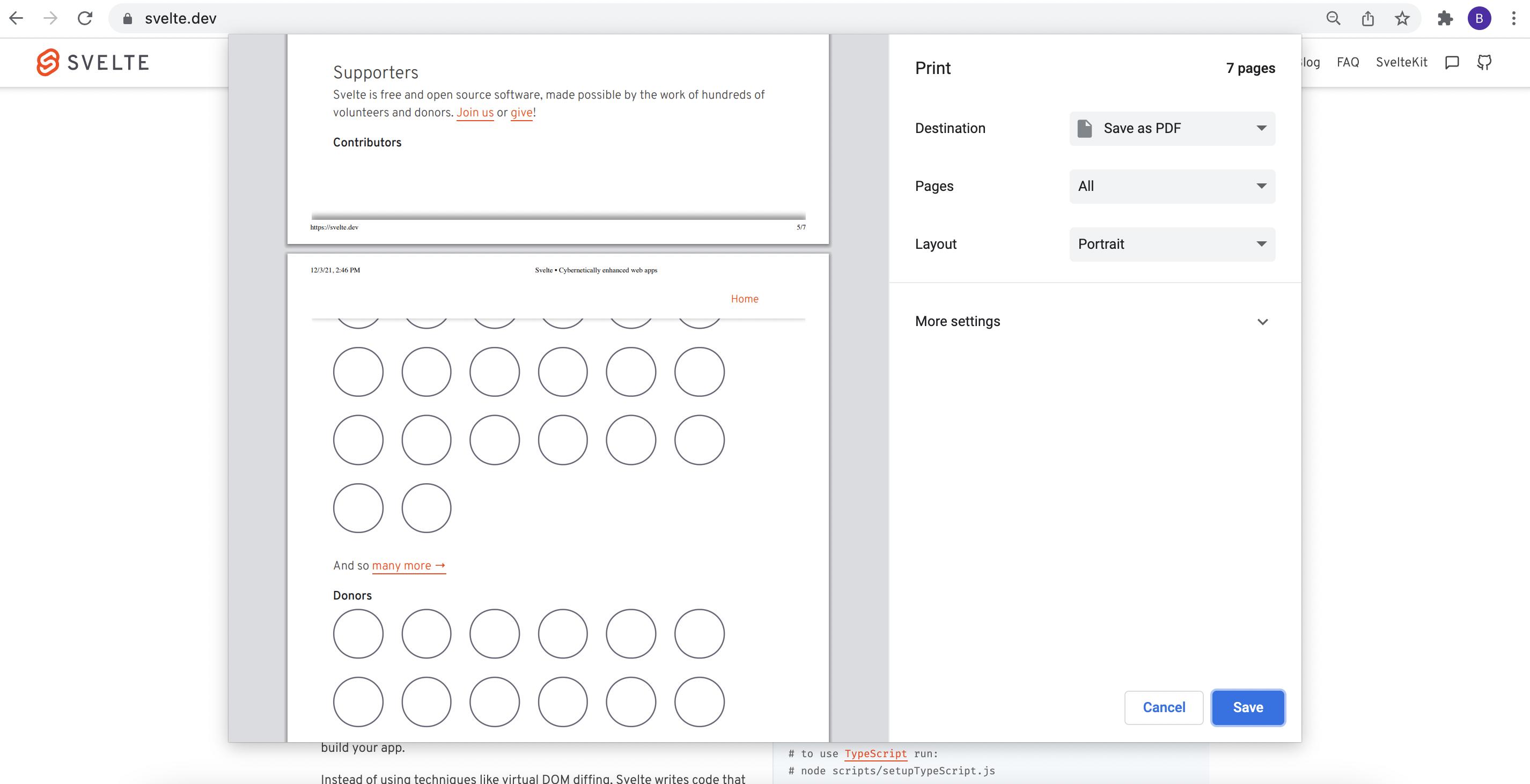Click the 5/7 page number footer
Viewport: 1530px width, 784px height.
click(x=801, y=227)
